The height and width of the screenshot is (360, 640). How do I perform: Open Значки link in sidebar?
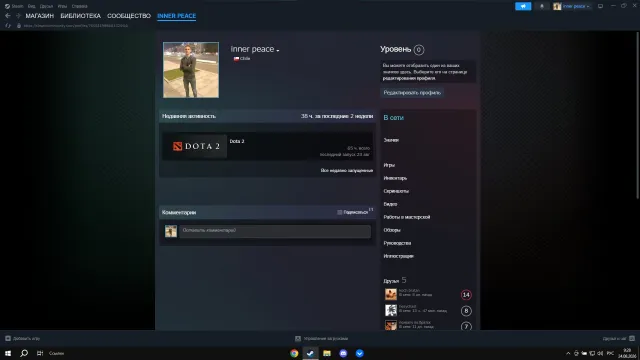tap(391, 140)
